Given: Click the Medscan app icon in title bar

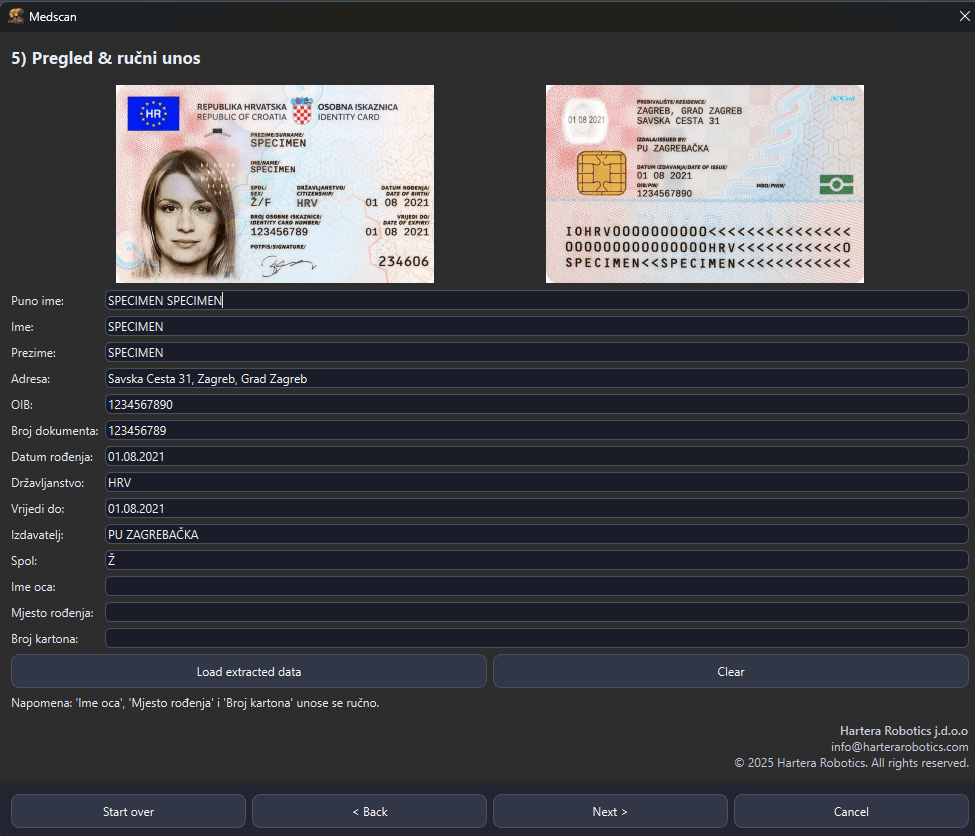Looking at the screenshot, I should [x=16, y=16].
